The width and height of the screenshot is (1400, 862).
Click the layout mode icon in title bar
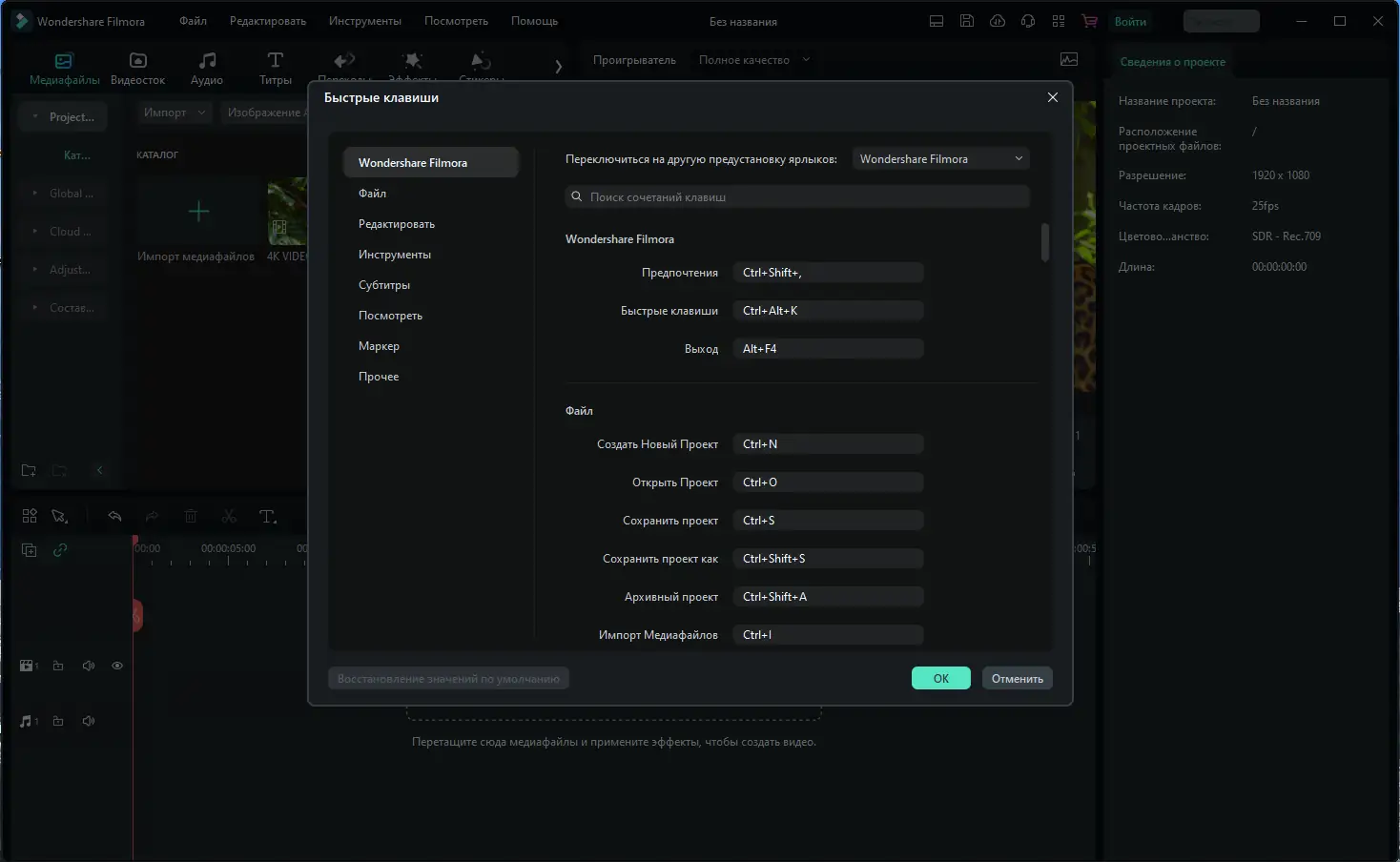pos(937,21)
